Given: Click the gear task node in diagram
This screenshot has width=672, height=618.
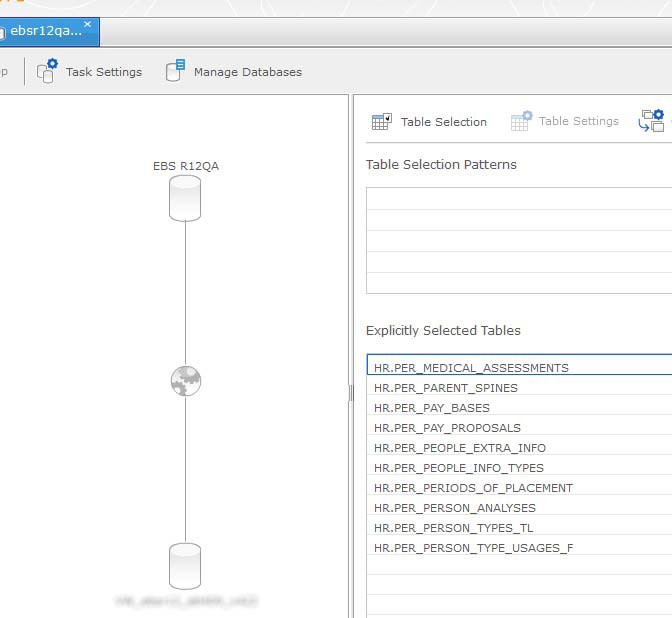Looking at the screenshot, I should coord(185,380).
